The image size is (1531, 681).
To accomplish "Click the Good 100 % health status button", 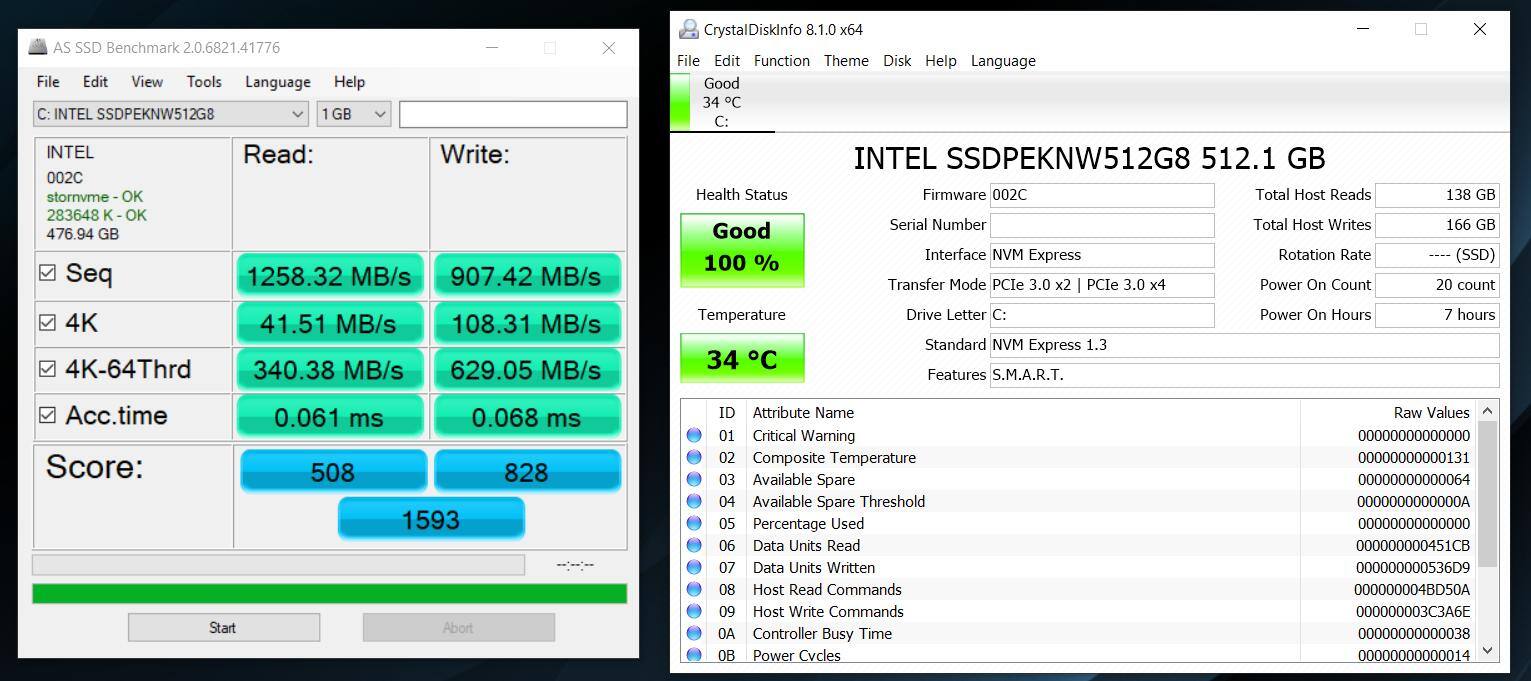I will point(741,248).
